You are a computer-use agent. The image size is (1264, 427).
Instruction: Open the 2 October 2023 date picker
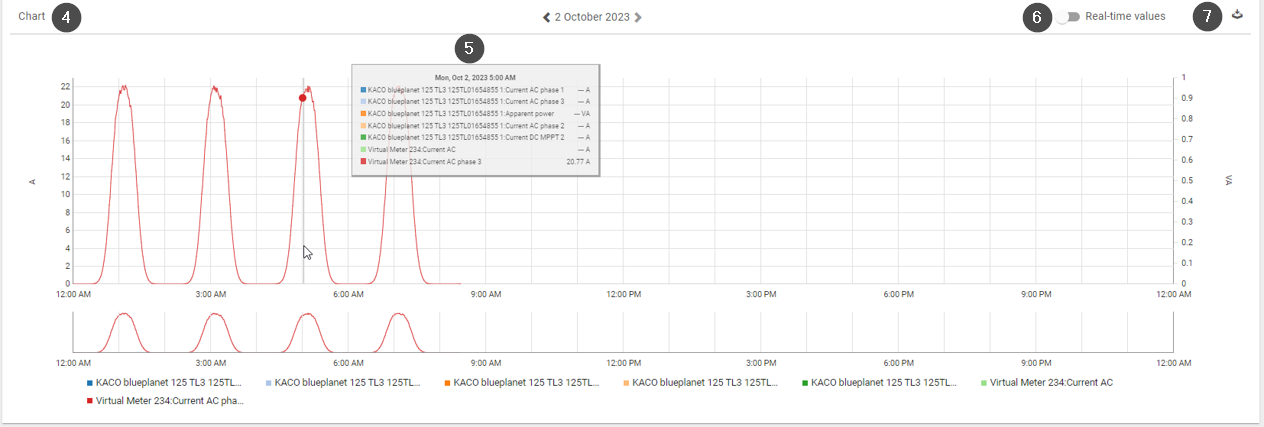tap(592, 17)
